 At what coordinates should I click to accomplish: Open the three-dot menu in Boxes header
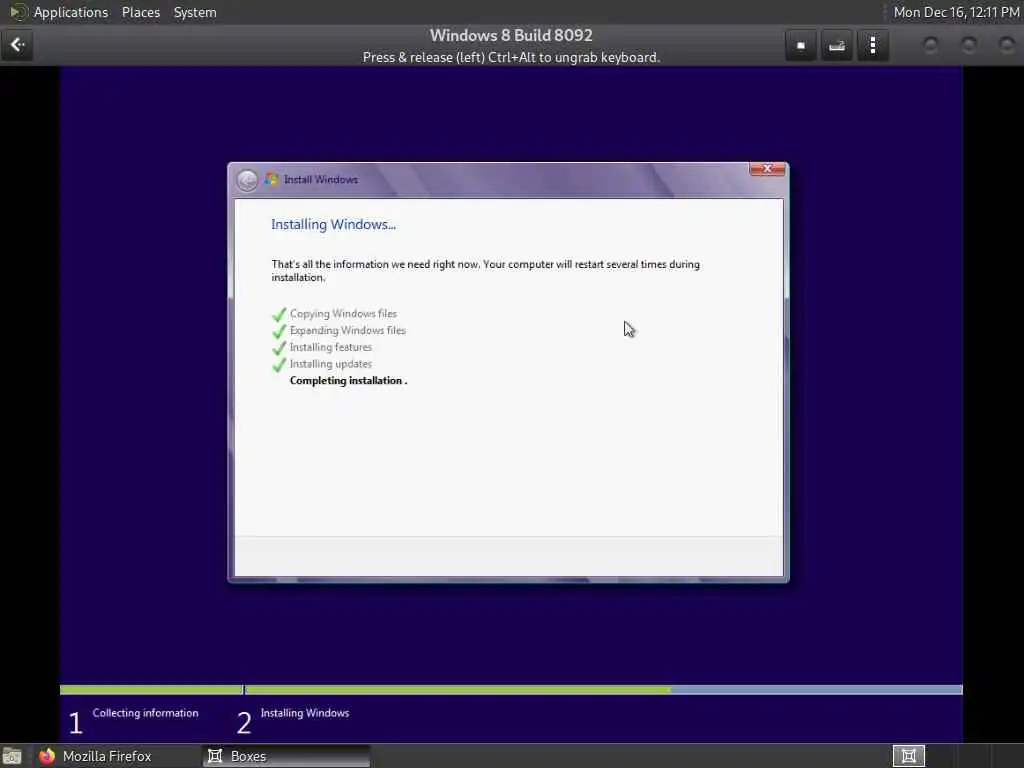873,46
